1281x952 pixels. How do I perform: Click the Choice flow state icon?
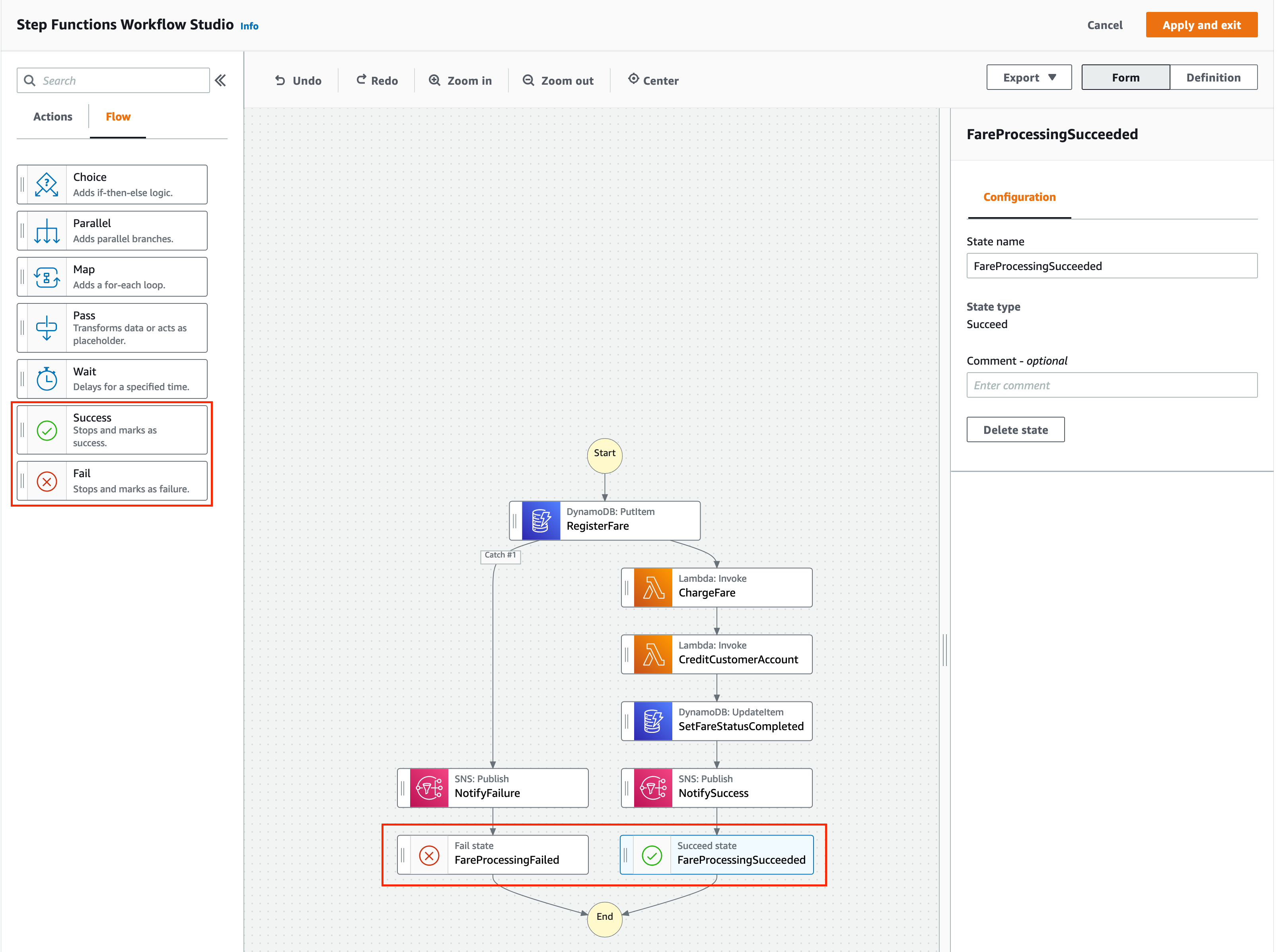47,185
